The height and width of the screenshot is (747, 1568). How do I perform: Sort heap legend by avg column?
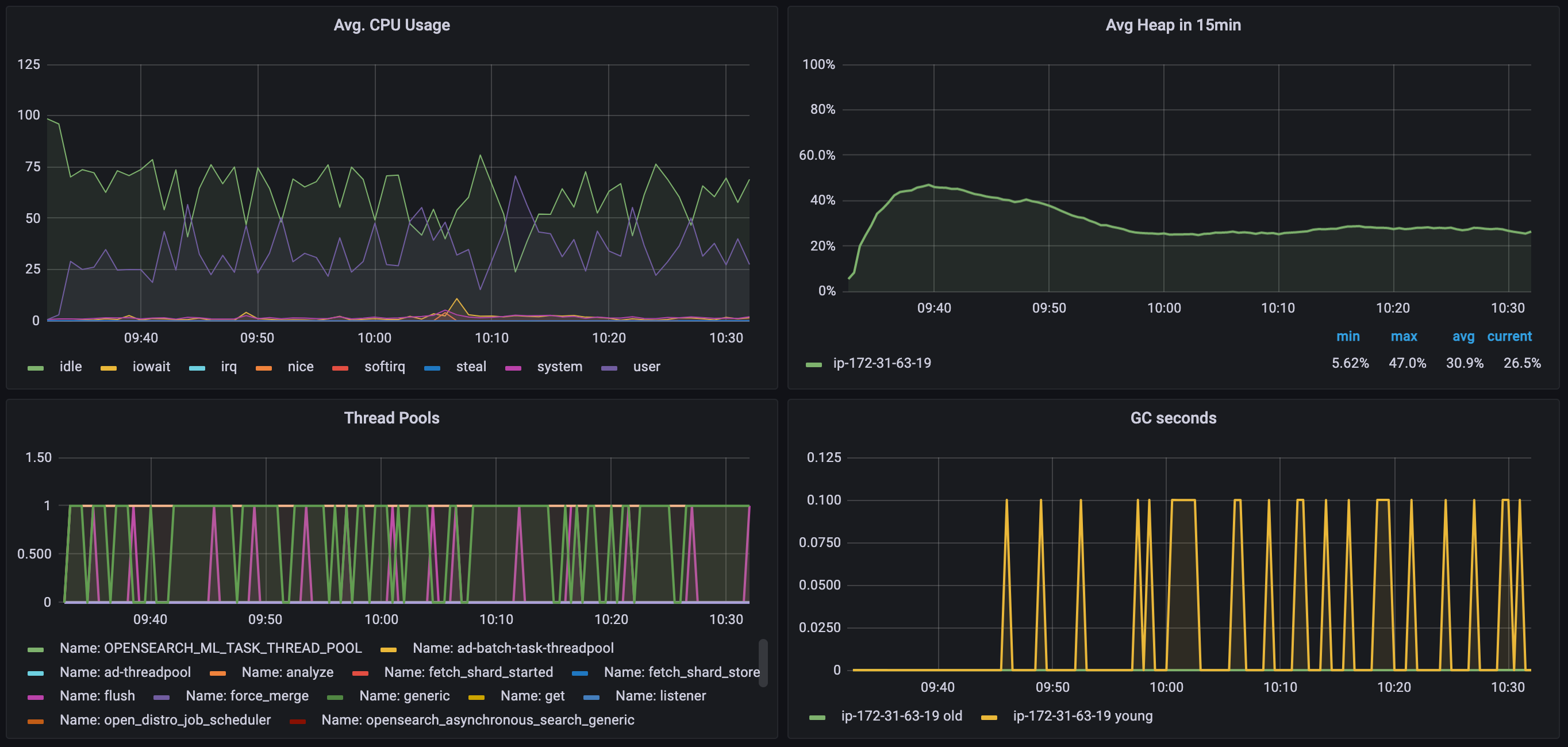point(1463,336)
